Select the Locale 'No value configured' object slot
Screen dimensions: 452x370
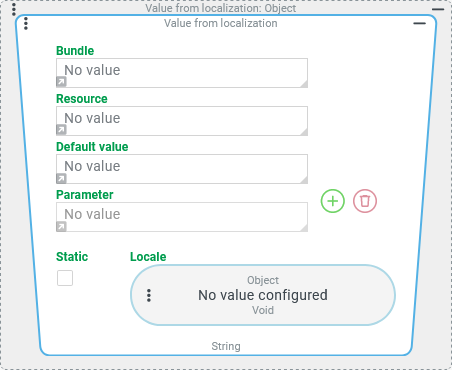[263, 295]
